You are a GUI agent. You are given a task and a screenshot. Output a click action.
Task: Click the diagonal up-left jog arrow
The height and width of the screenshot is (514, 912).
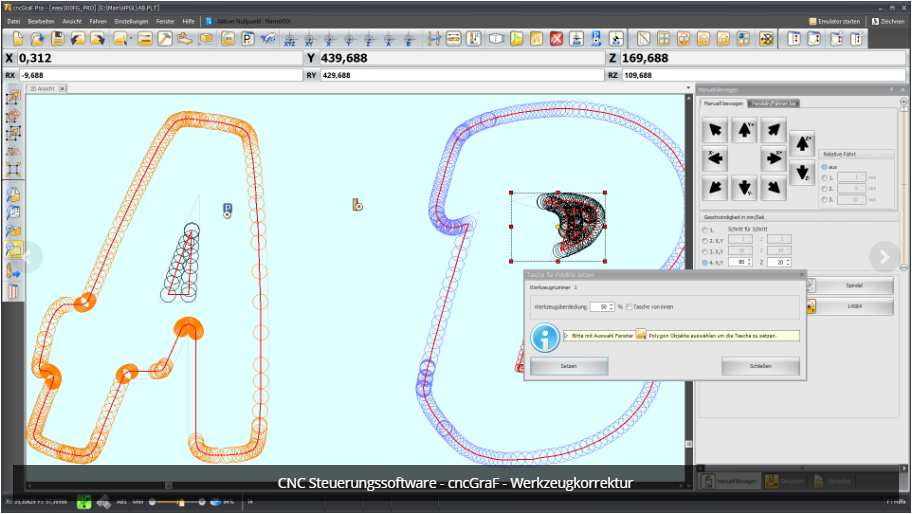coord(715,130)
